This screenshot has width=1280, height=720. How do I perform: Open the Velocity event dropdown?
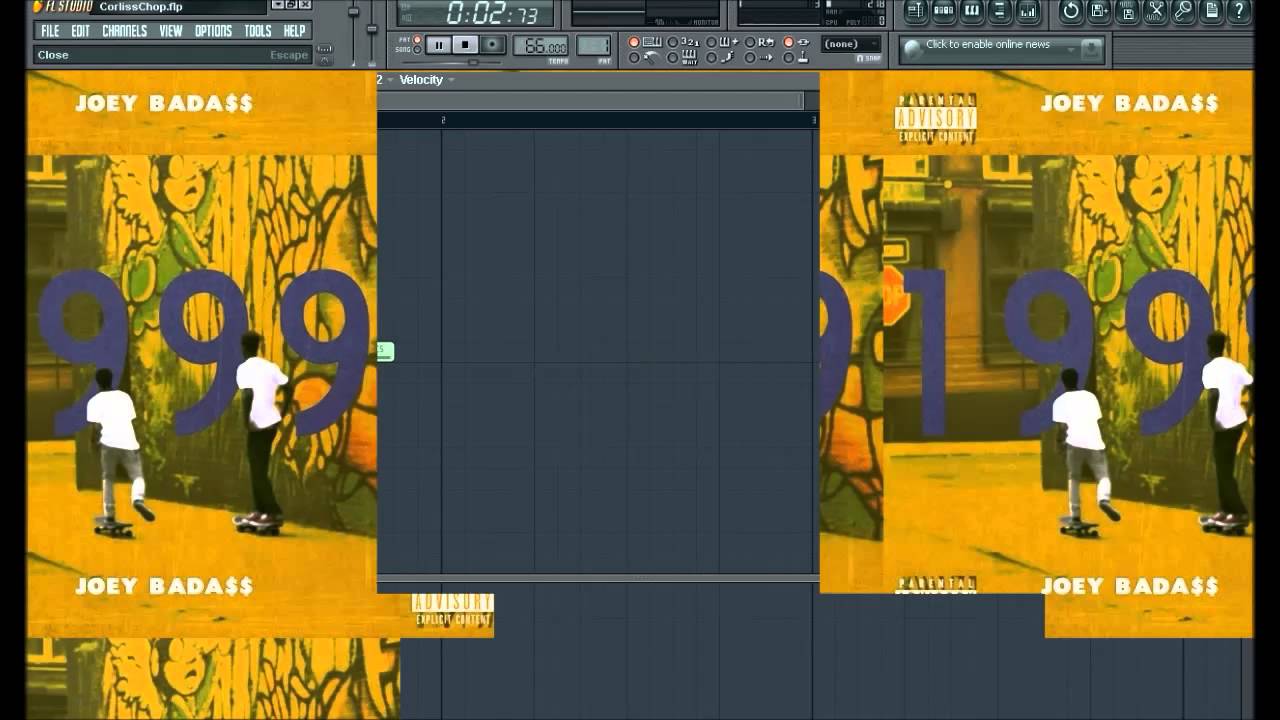(x=427, y=80)
